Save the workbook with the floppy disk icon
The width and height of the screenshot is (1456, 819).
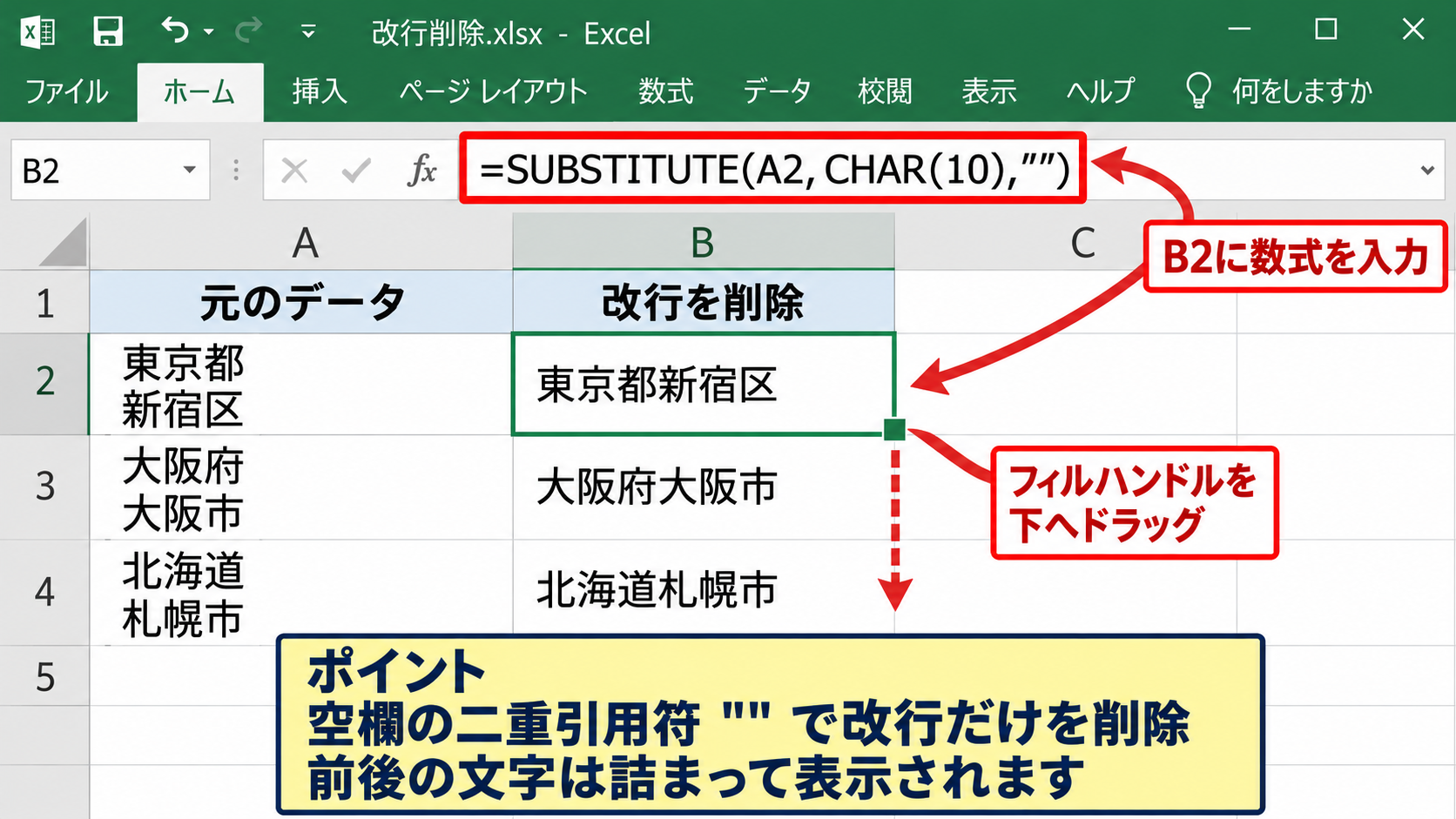108,32
